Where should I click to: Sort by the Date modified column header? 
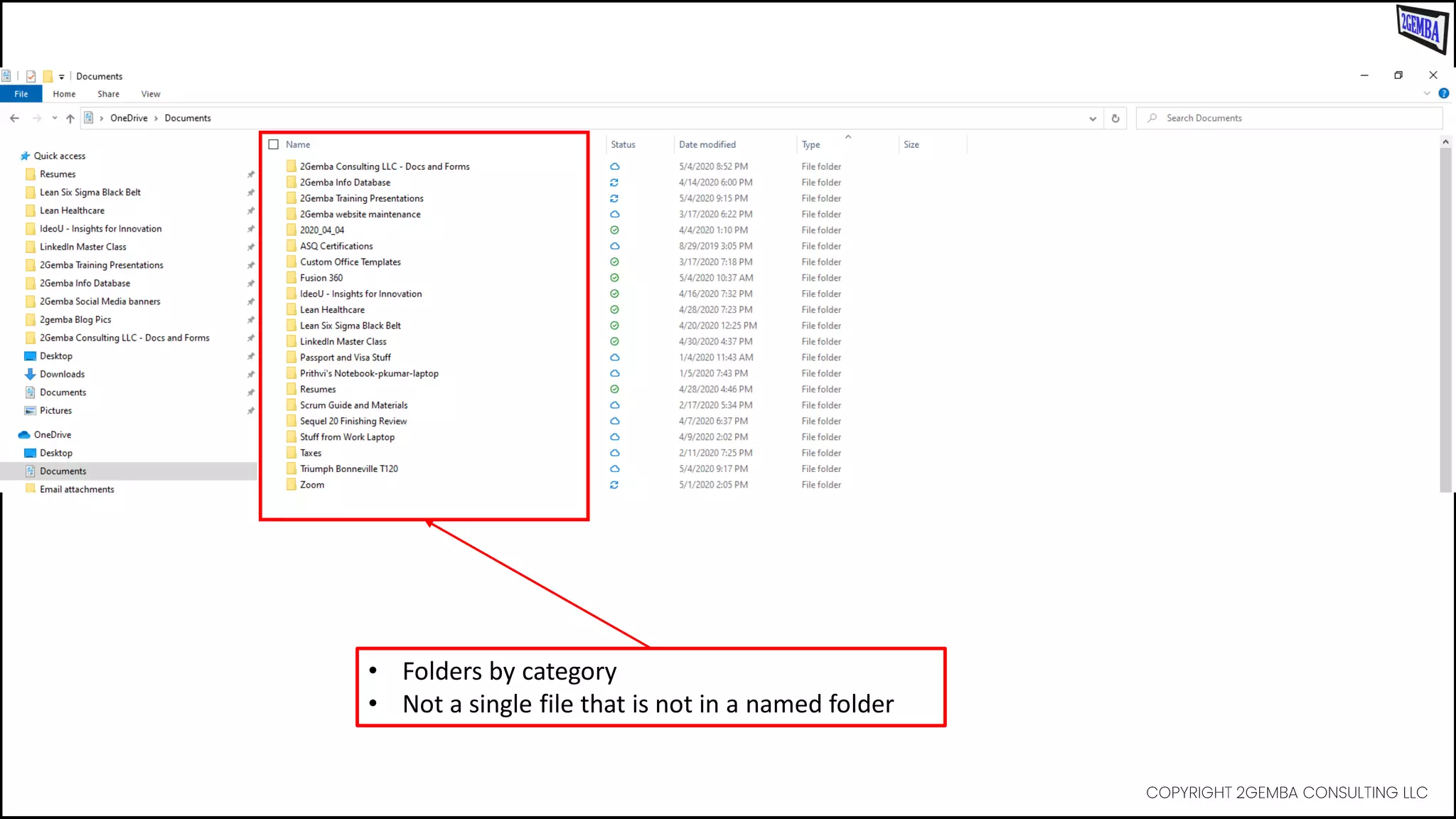[x=707, y=144]
